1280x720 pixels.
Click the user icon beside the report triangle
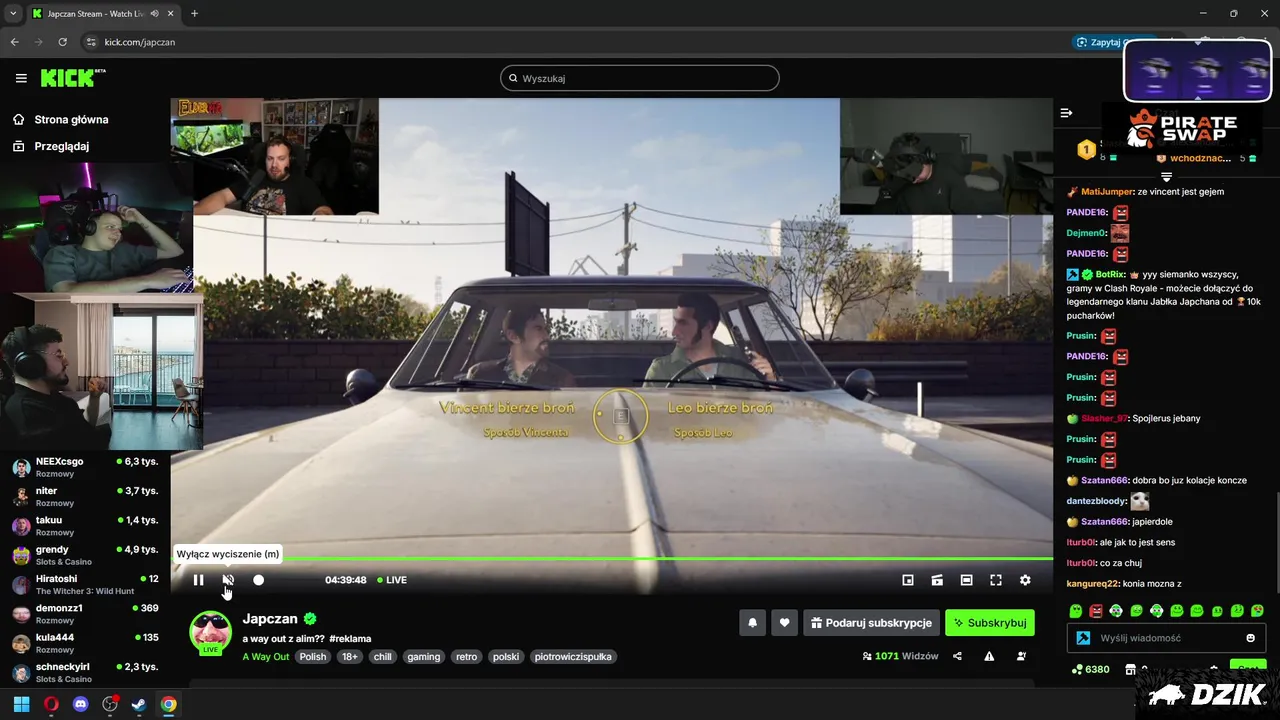point(1021,657)
